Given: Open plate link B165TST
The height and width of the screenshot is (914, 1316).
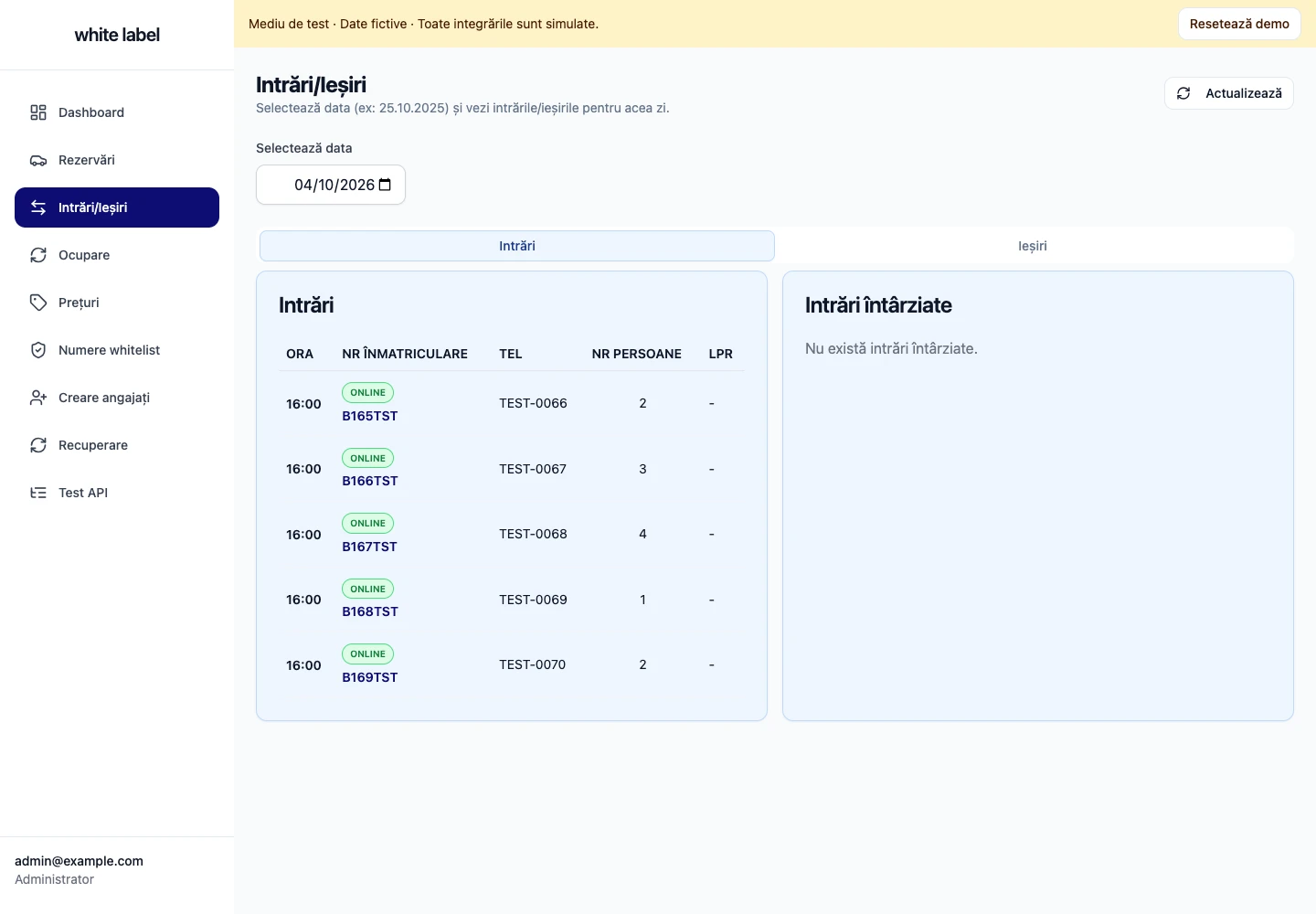Looking at the screenshot, I should pyautogui.click(x=370, y=416).
